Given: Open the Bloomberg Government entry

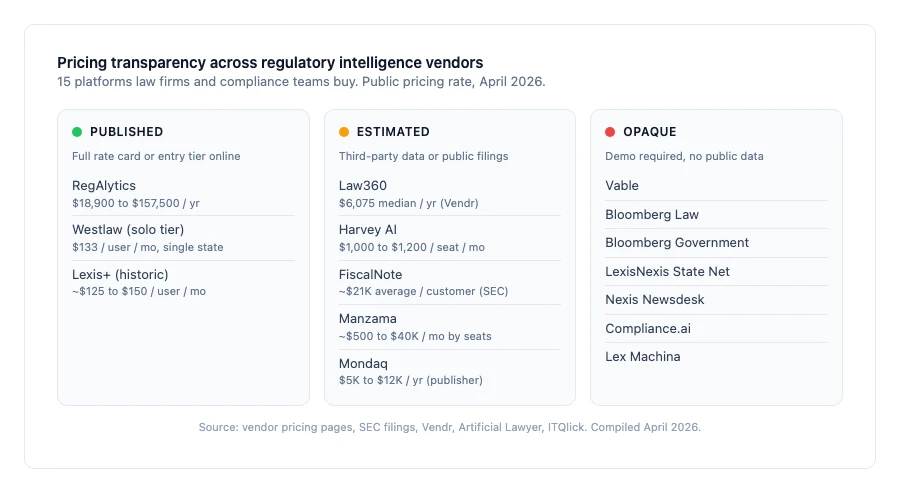Looking at the screenshot, I should pyautogui.click(x=677, y=243).
